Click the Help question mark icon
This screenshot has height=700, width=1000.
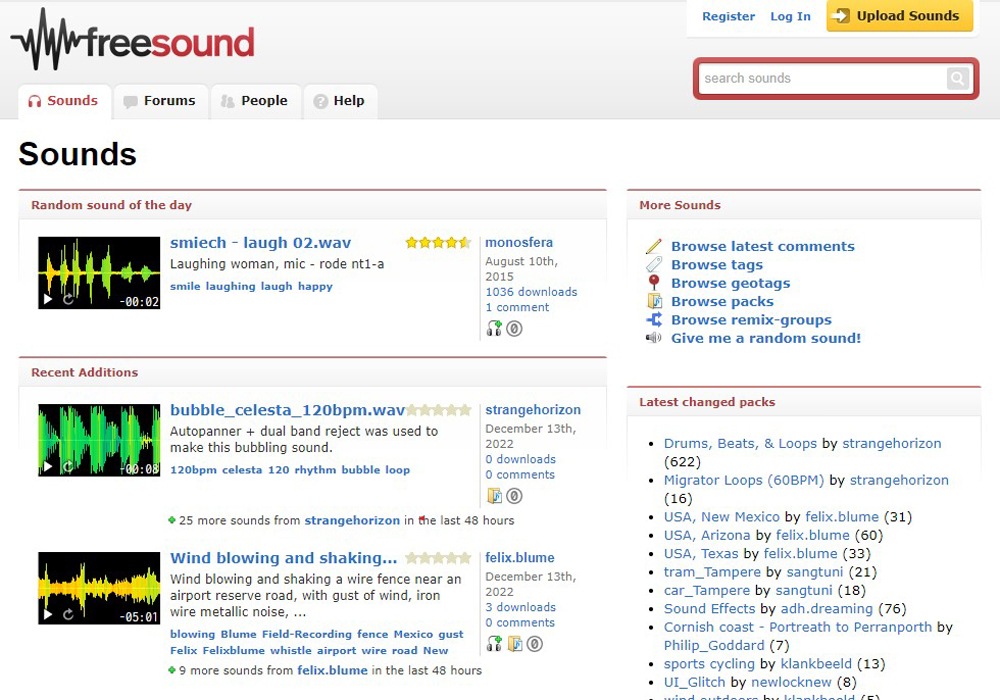(320, 100)
